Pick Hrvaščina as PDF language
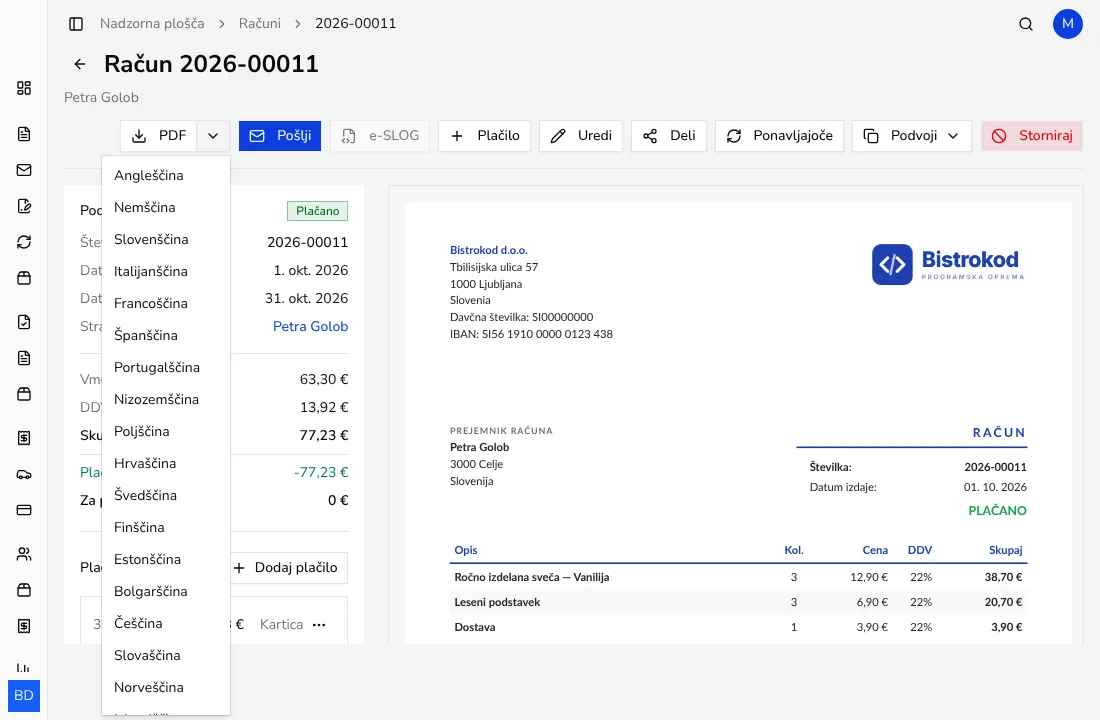 166,464
